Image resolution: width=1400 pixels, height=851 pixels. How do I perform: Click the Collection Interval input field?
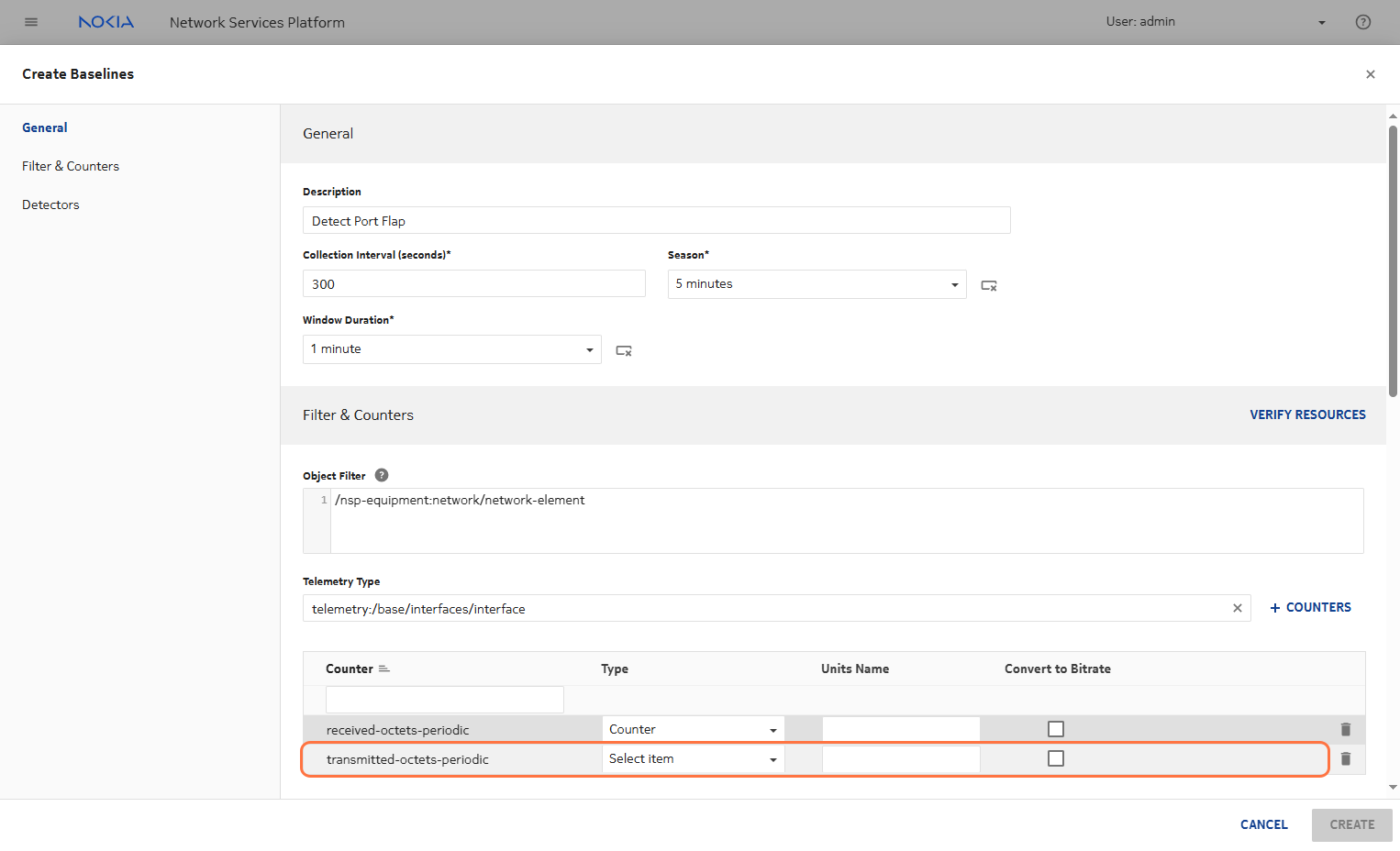[473, 284]
